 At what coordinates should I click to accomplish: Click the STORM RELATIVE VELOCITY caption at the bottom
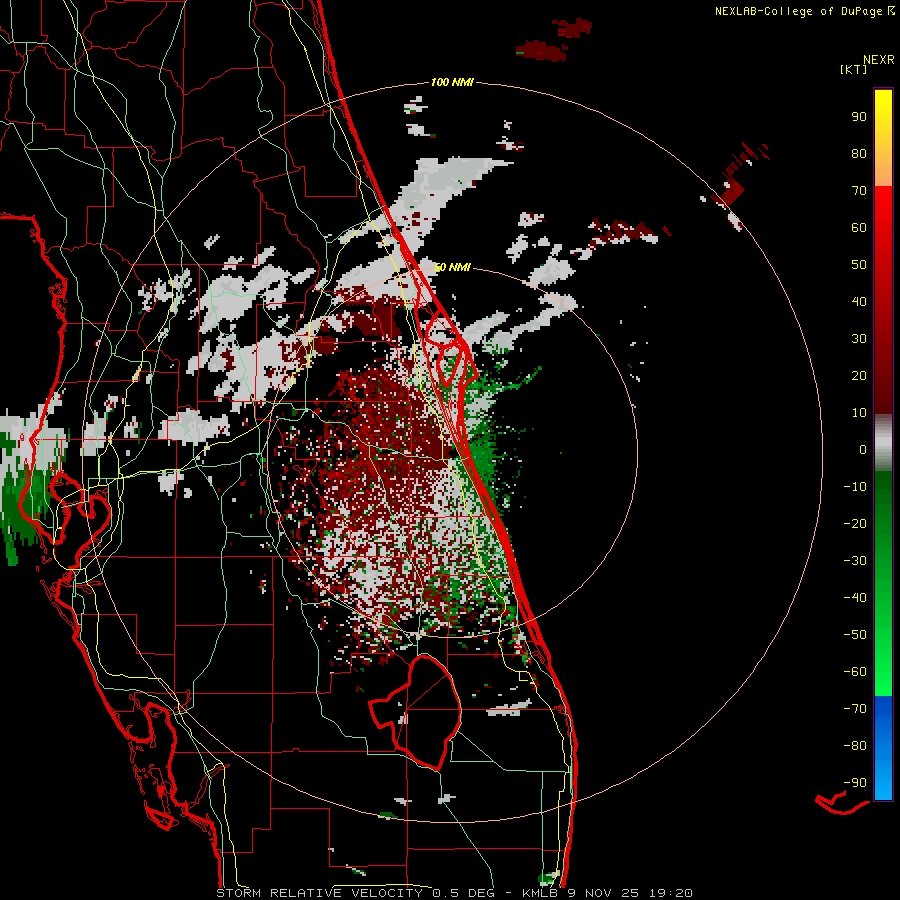pos(454,893)
